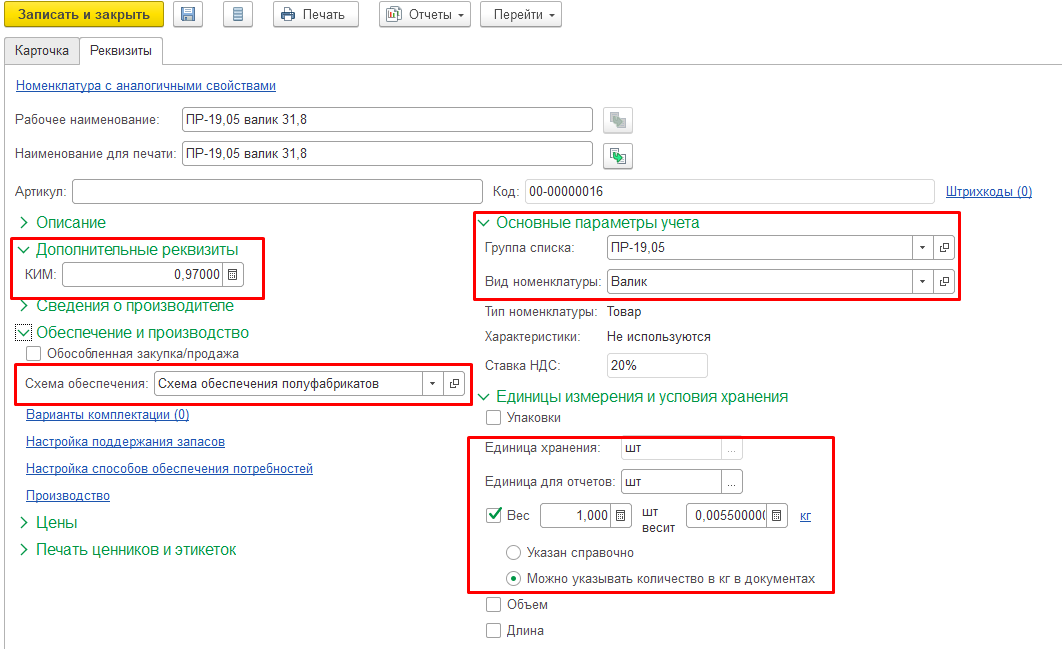Open Номенклатура с аналогичными свойствами link

coord(146,85)
